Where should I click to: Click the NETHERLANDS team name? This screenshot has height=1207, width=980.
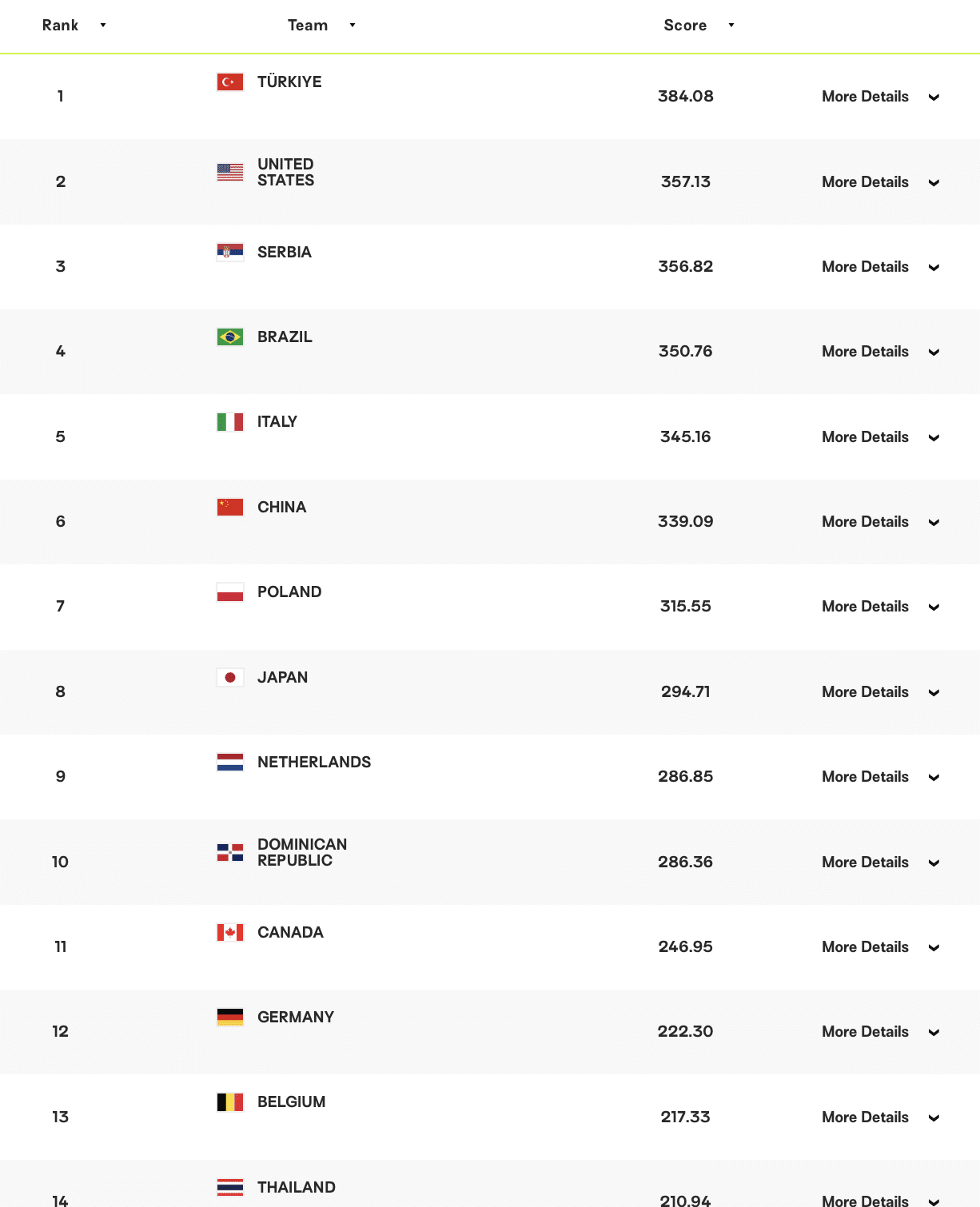click(x=314, y=763)
